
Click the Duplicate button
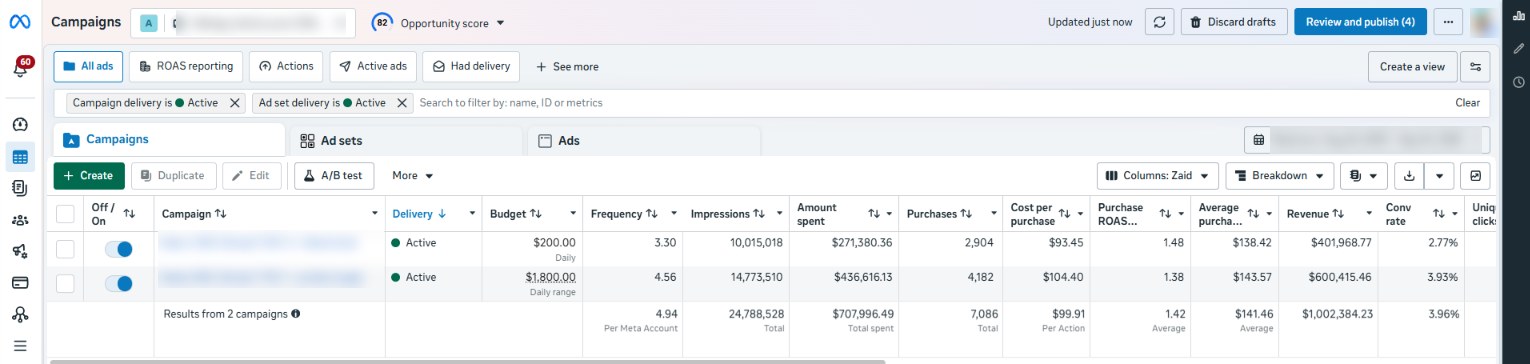[174, 176]
